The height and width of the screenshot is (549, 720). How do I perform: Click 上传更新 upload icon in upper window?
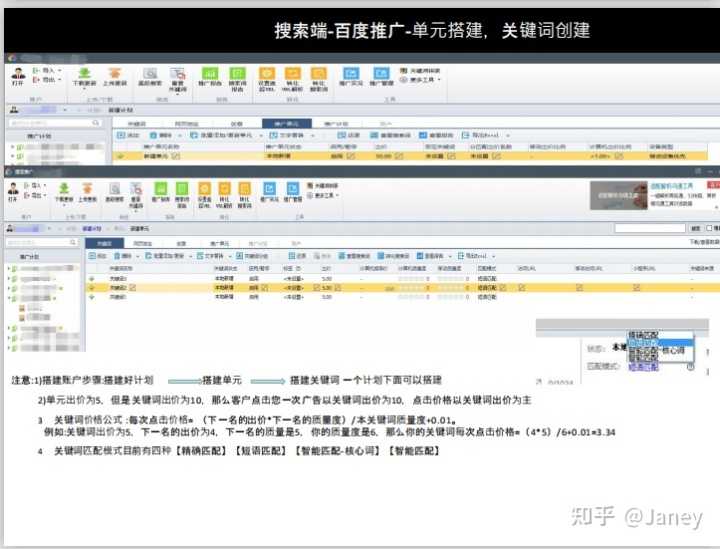tap(114, 77)
